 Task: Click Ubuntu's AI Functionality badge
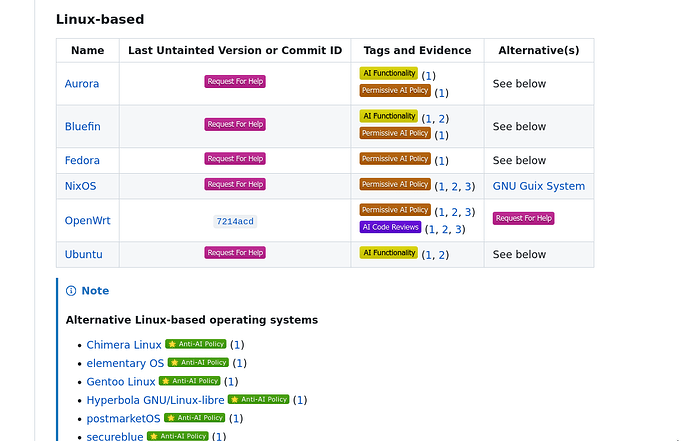tap(389, 253)
